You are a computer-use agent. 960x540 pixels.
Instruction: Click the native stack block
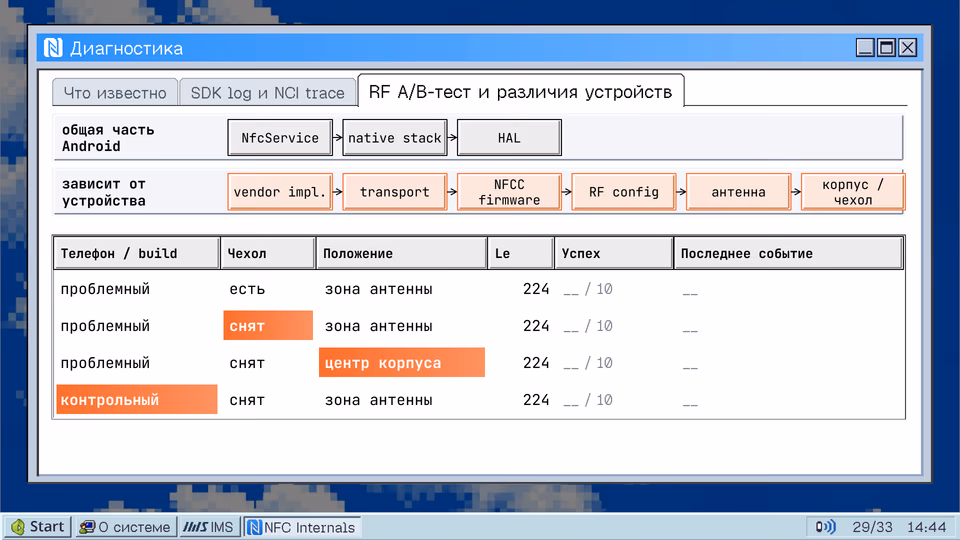pos(394,138)
